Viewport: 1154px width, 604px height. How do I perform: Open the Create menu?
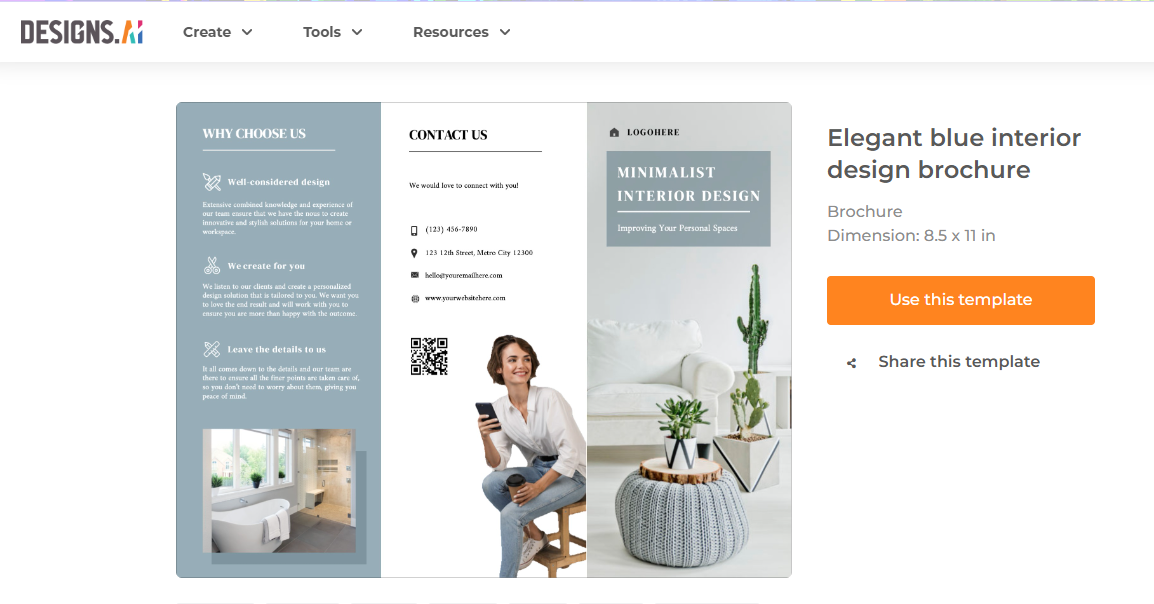208,31
